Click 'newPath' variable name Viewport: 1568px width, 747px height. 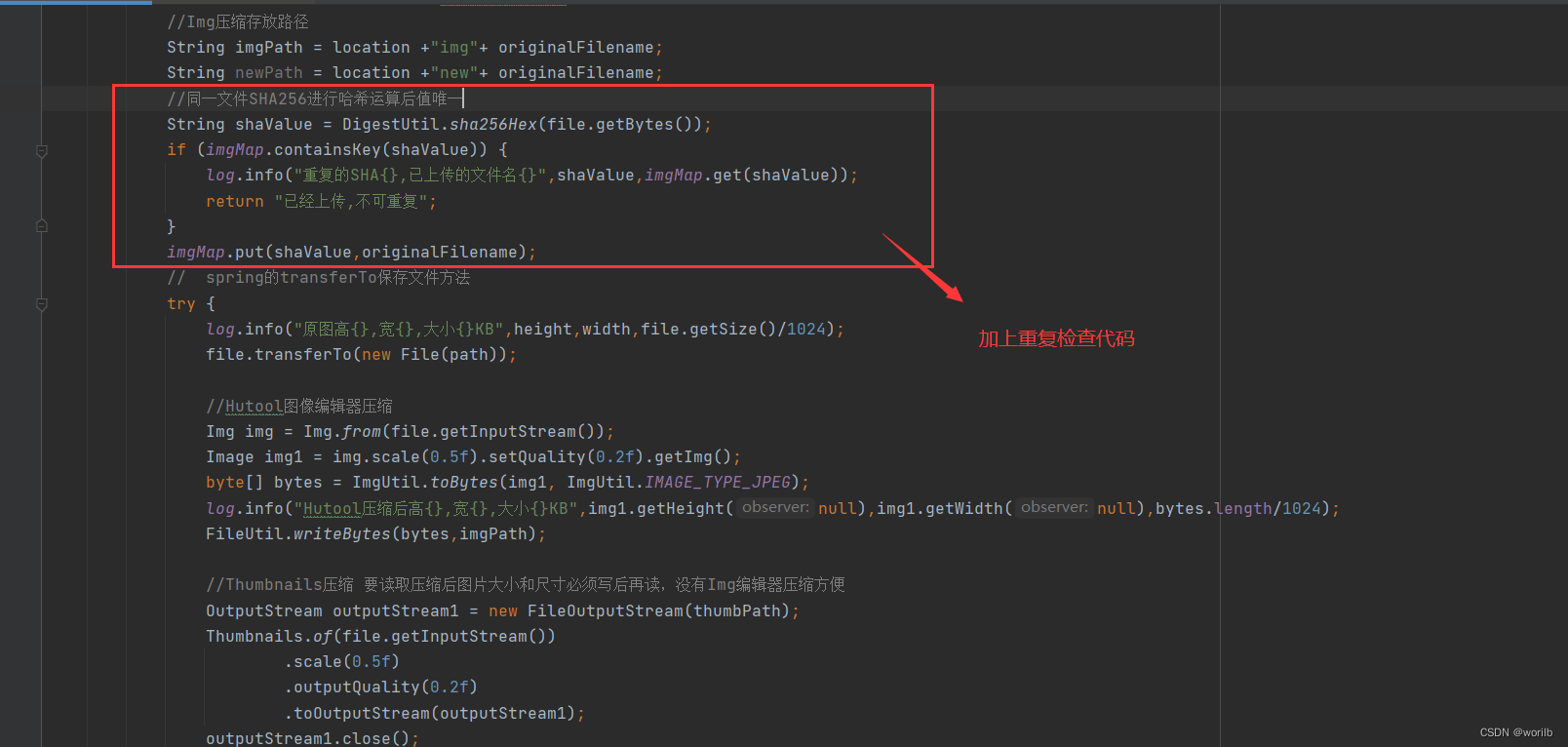pyautogui.click(x=269, y=72)
